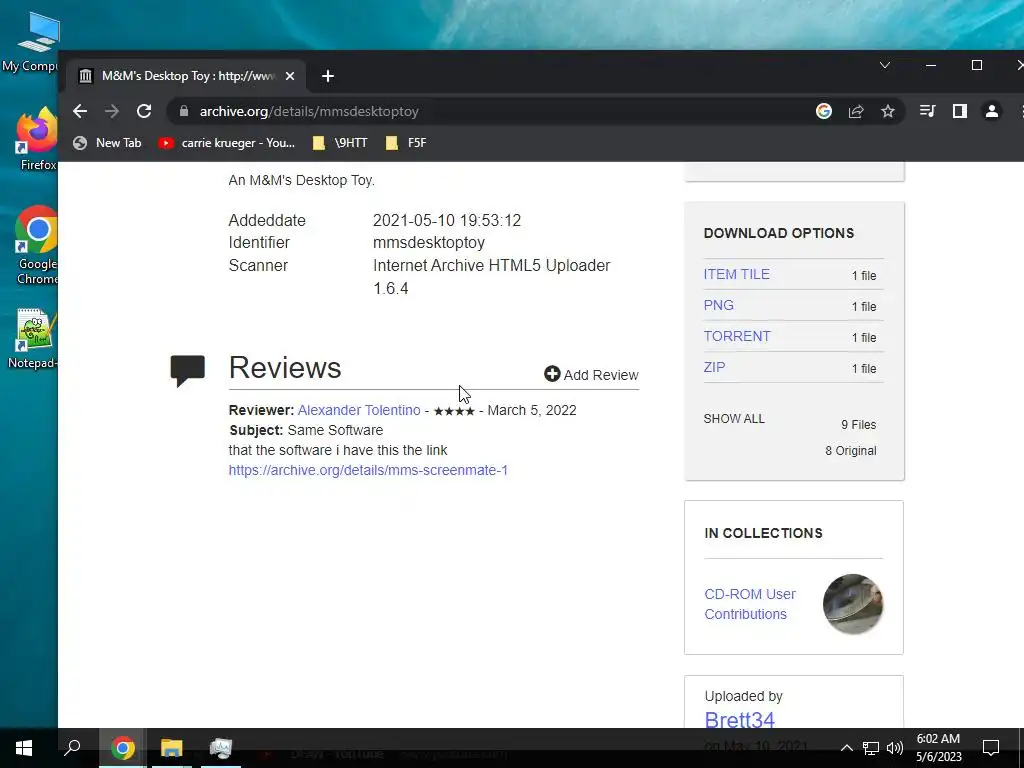Open uploader Brett34's profile

(x=739, y=720)
